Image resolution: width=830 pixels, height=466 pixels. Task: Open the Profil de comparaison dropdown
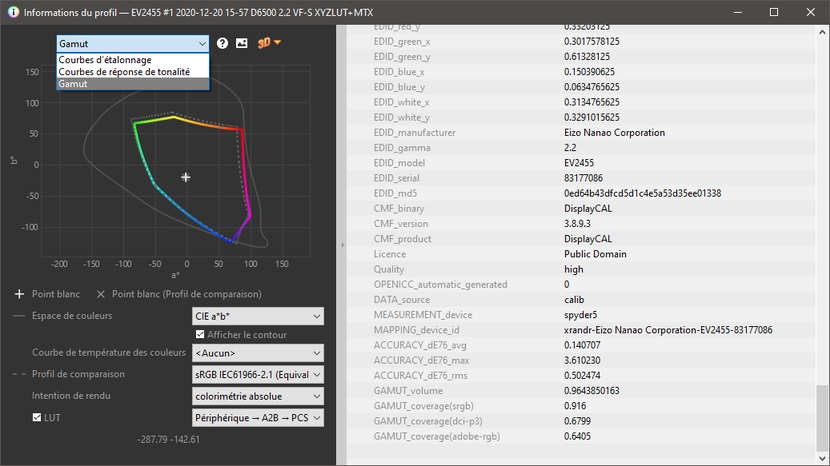tap(259, 374)
